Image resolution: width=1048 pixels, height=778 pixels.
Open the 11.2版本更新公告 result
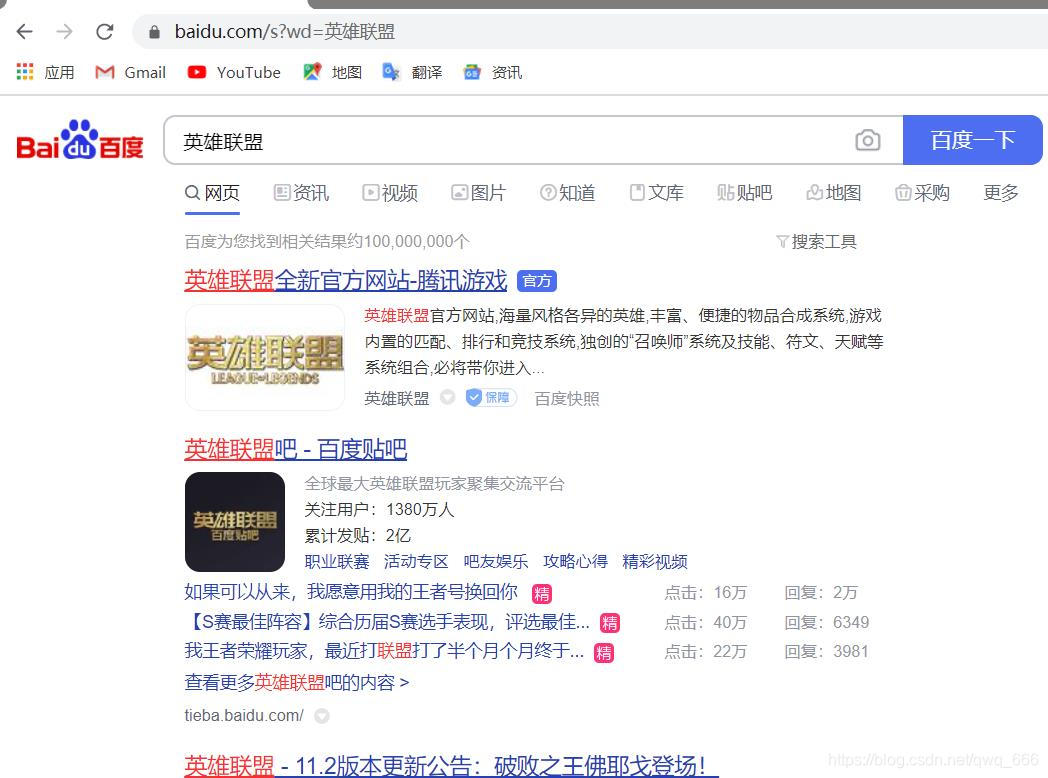click(x=451, y=766)
